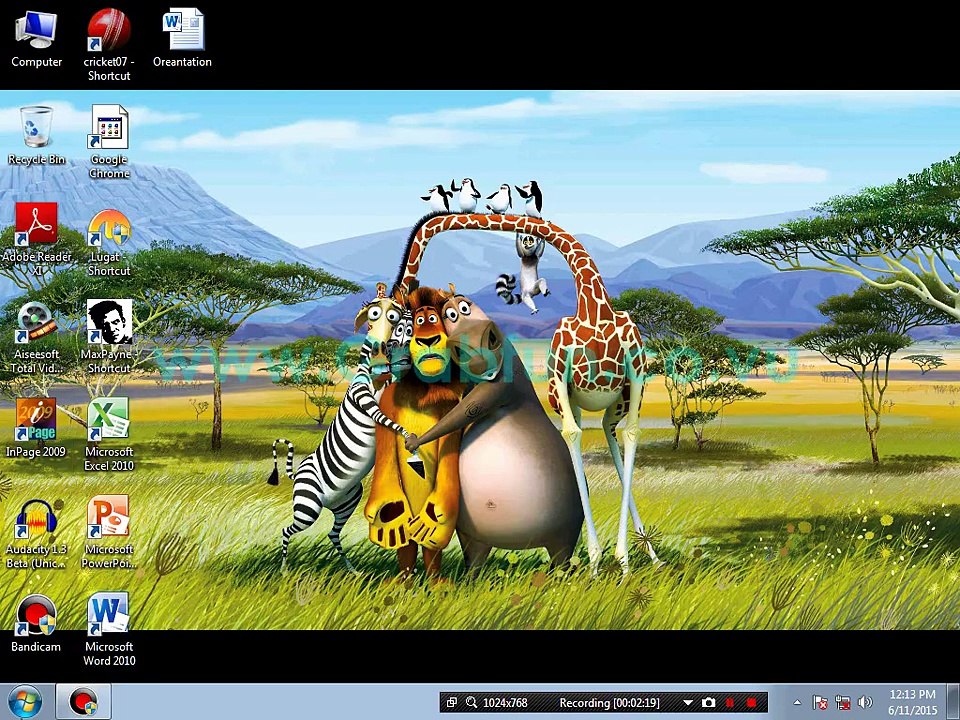
Task: Open the volume speaker icon
Action: point(865,702)
